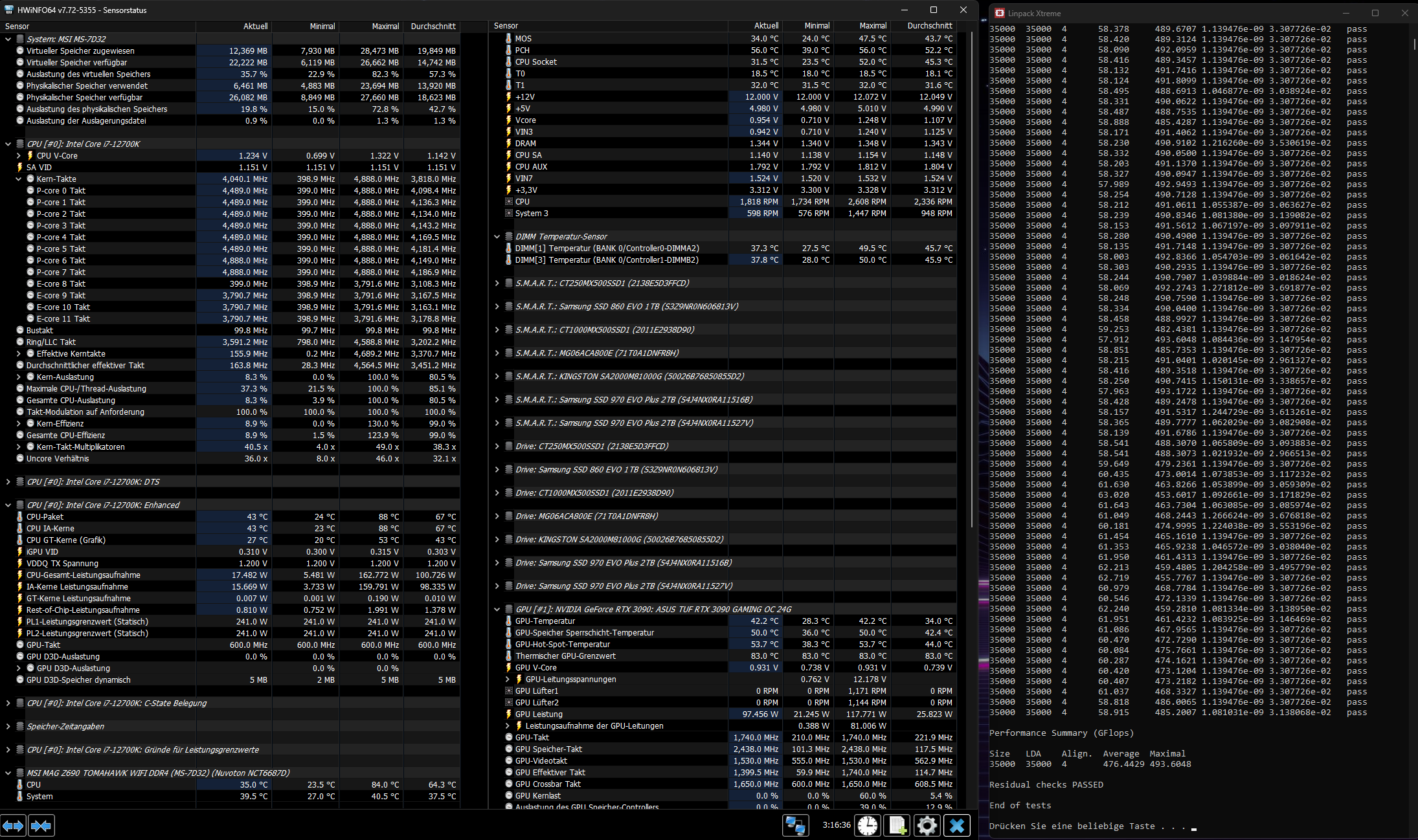Collapse the System: MSI MS-7D32 group
The height and width of the screenshot is (840, 1418).
point(8,39)
